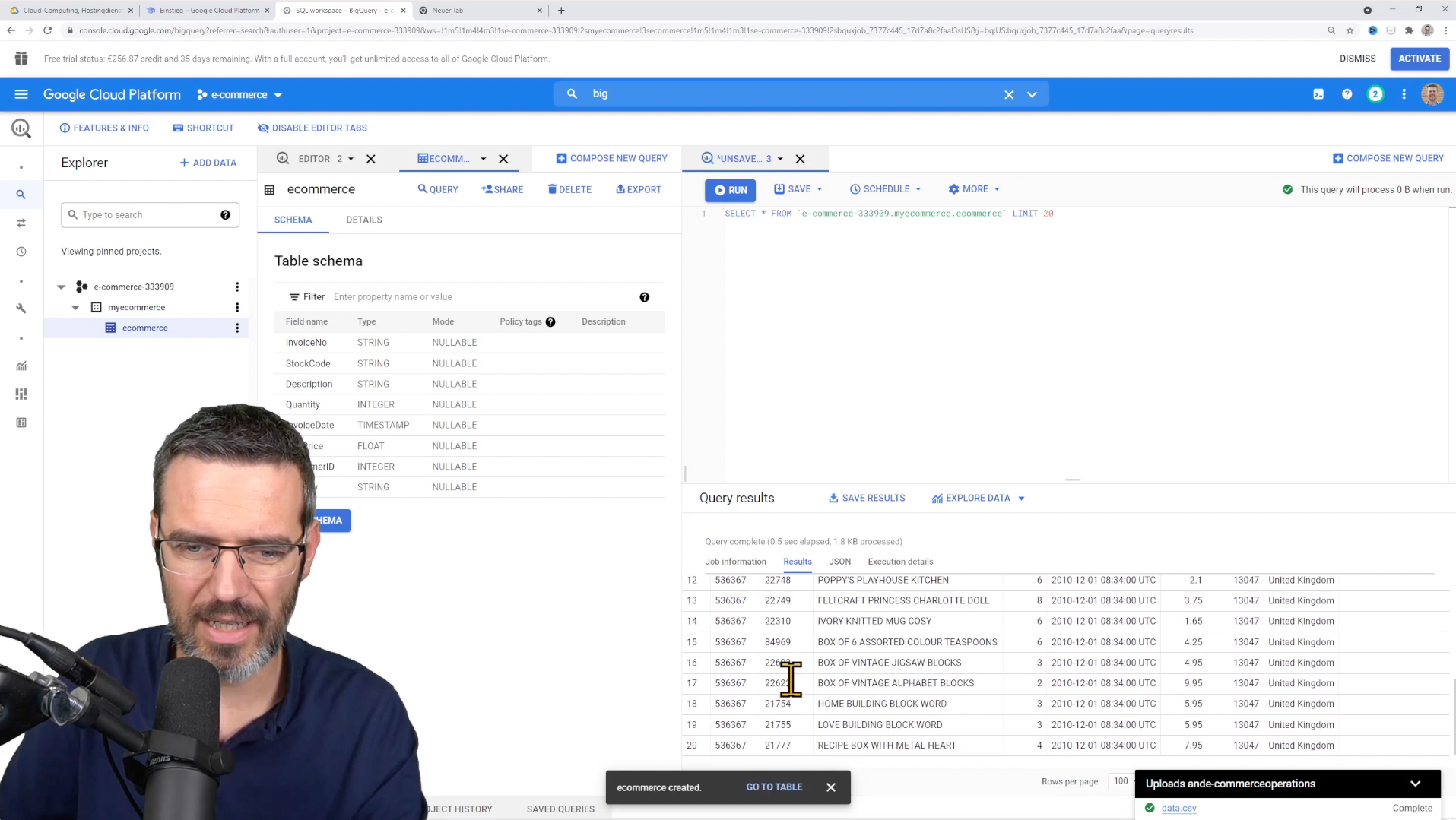This screenshot has width=1456, height=820.
Task: Open the e-commerce project selector dropdown
Action: tap(239, 95)
